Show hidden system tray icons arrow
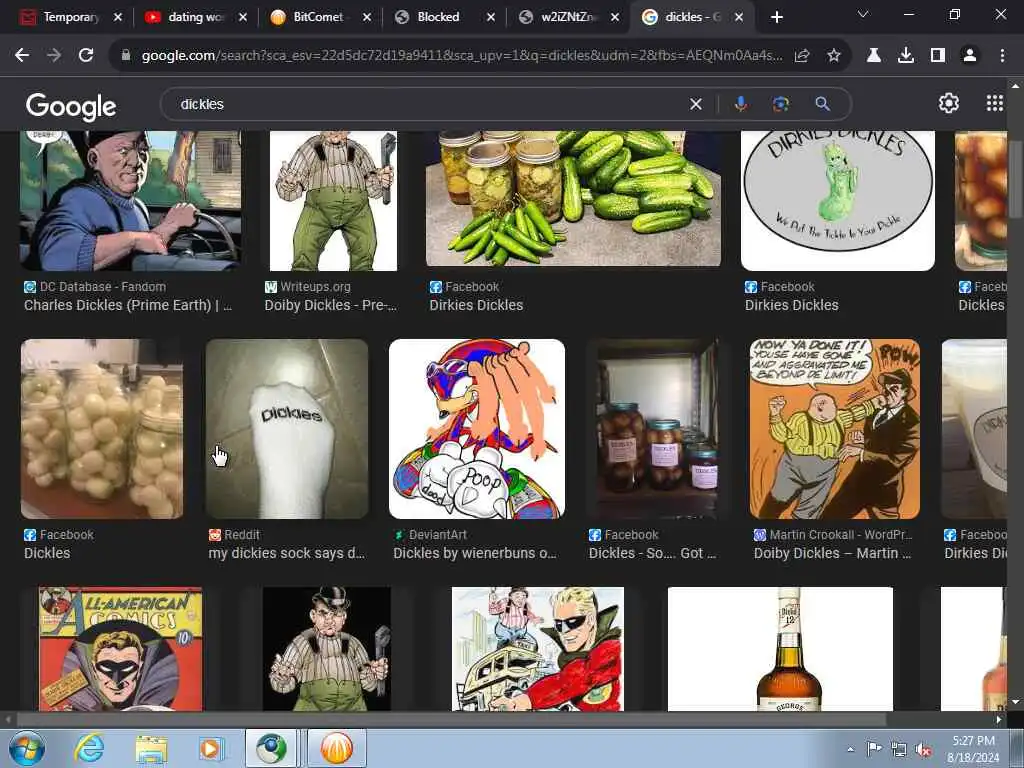 [850, 749]
